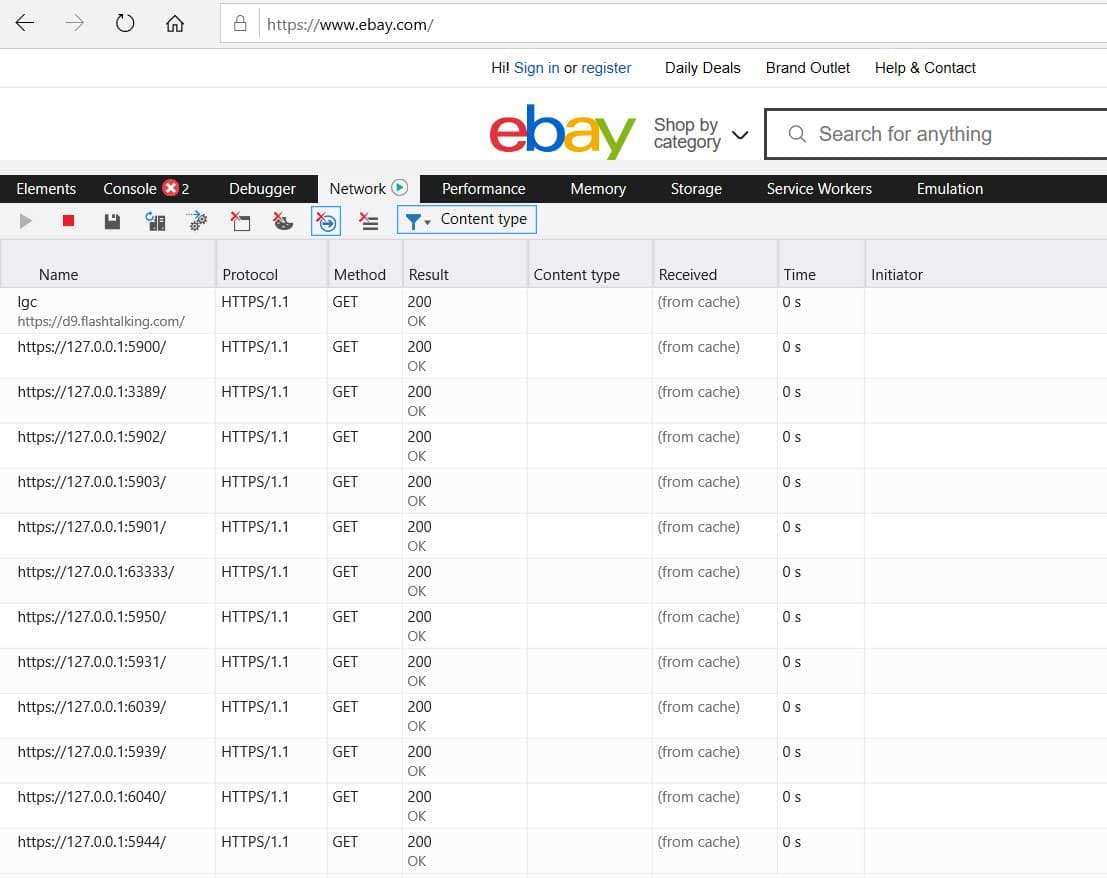1107x878 pixels.
Task: Open the Brand Outlet link
Action: click(807, 67)
